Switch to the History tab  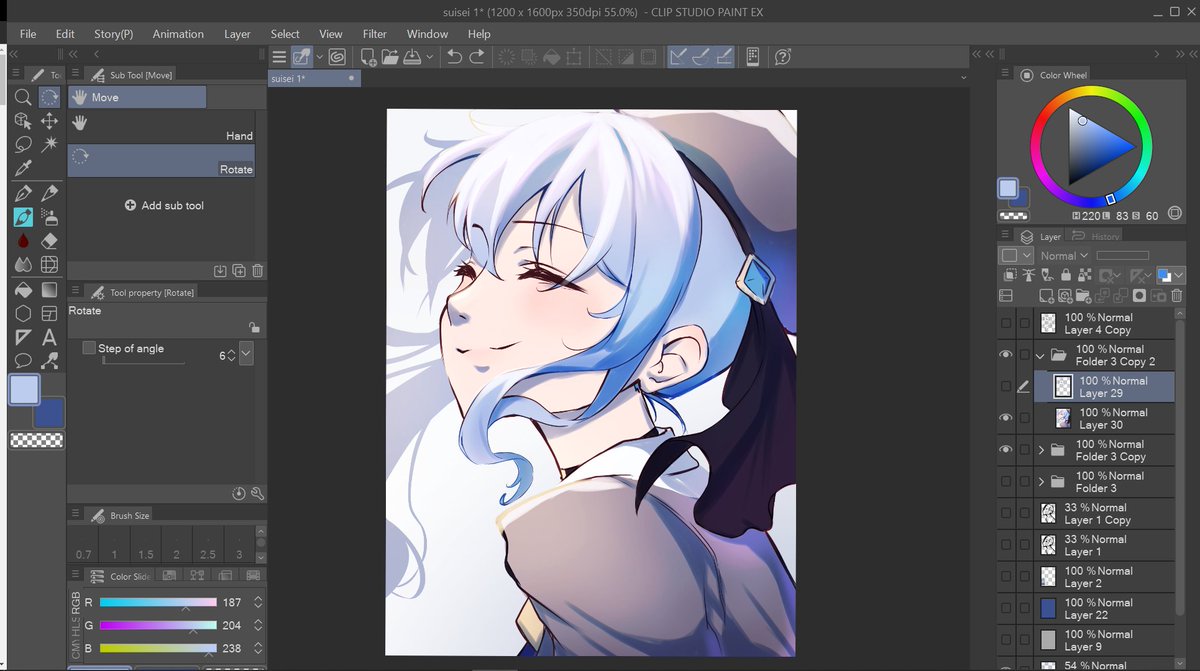click(x=1096, y=236)
